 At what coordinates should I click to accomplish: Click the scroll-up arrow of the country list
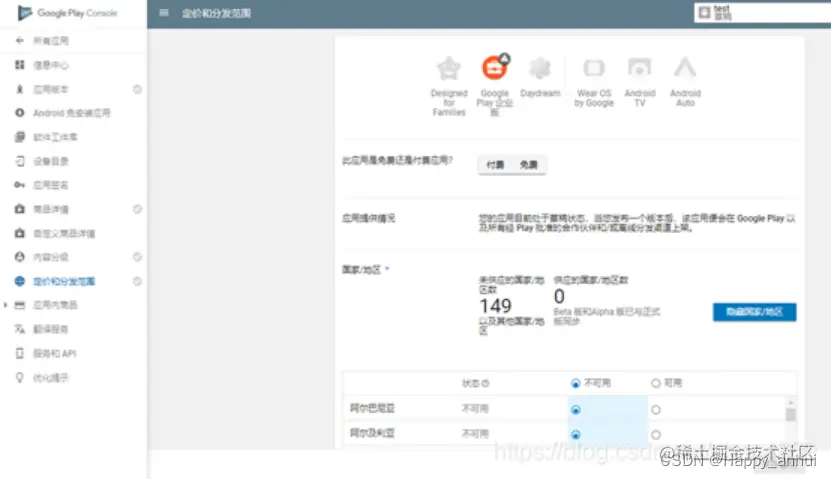791,403
